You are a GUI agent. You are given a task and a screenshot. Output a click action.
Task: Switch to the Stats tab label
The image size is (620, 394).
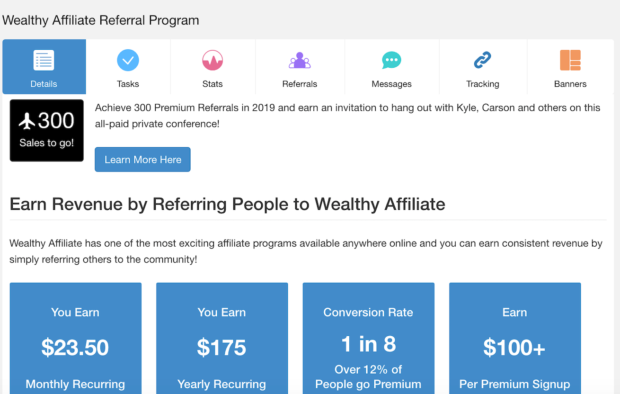pos(212,84)
